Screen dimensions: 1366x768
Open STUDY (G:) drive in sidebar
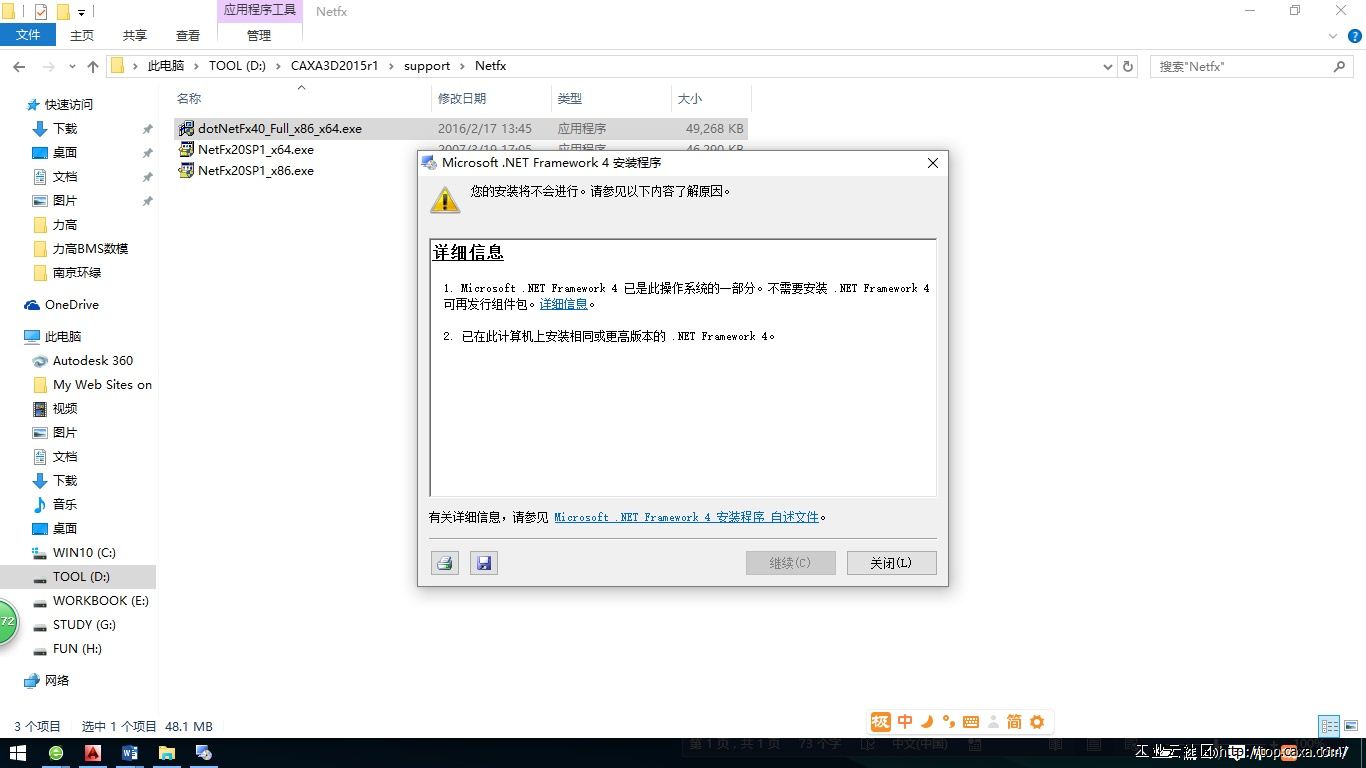click(x=84, y=625)
